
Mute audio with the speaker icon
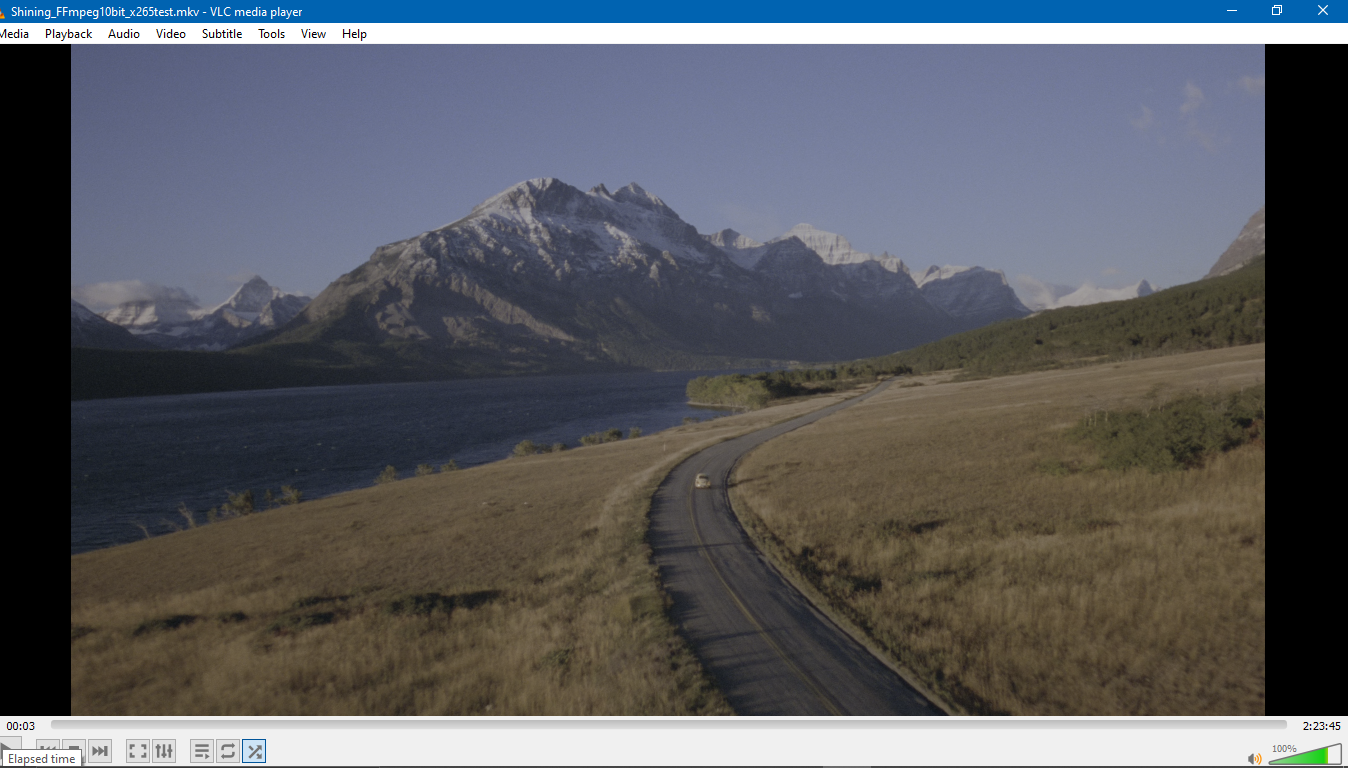click(x=1255, y=758)
